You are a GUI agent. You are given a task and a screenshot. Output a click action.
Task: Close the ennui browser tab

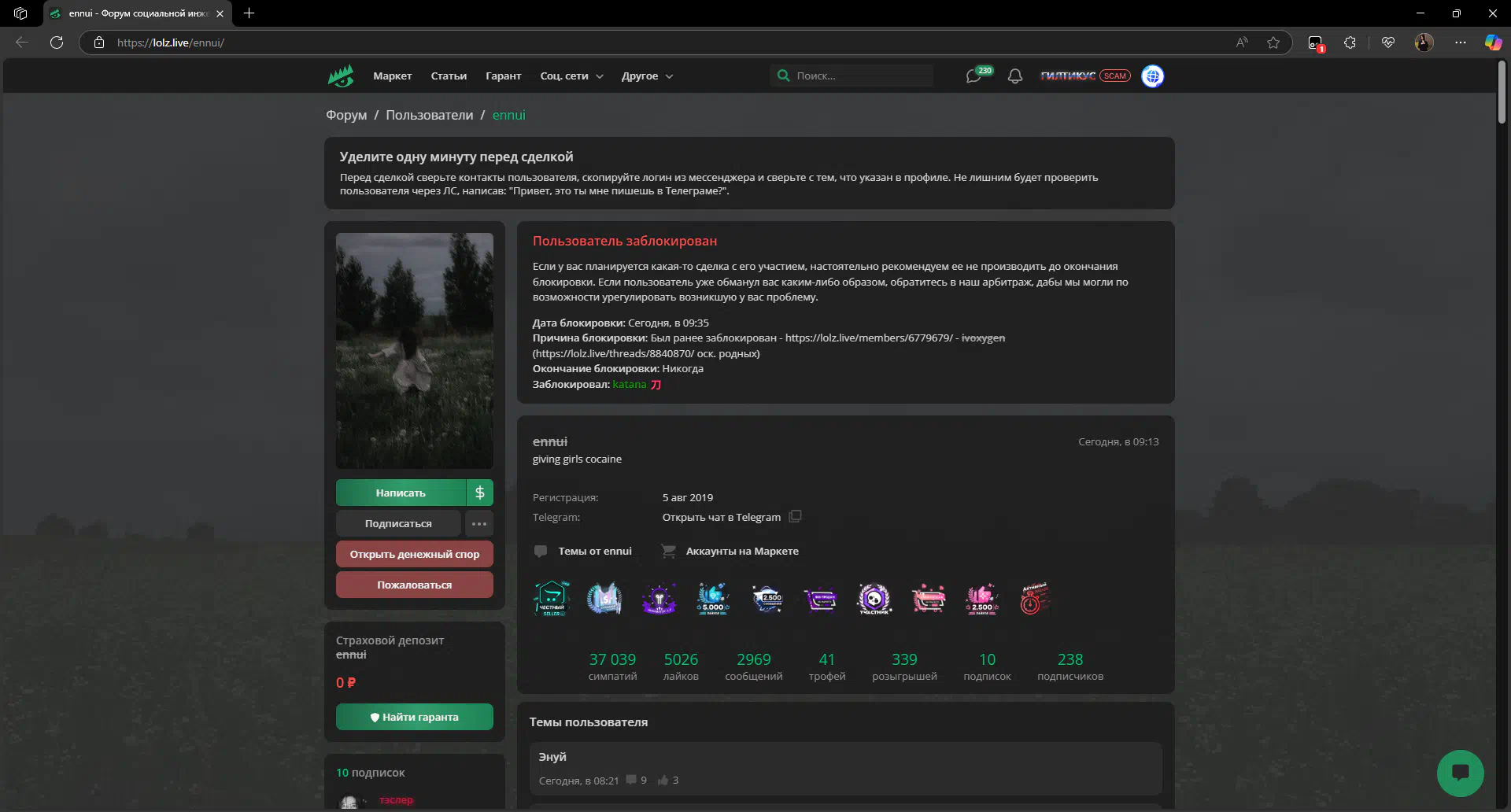coord(220,13)
